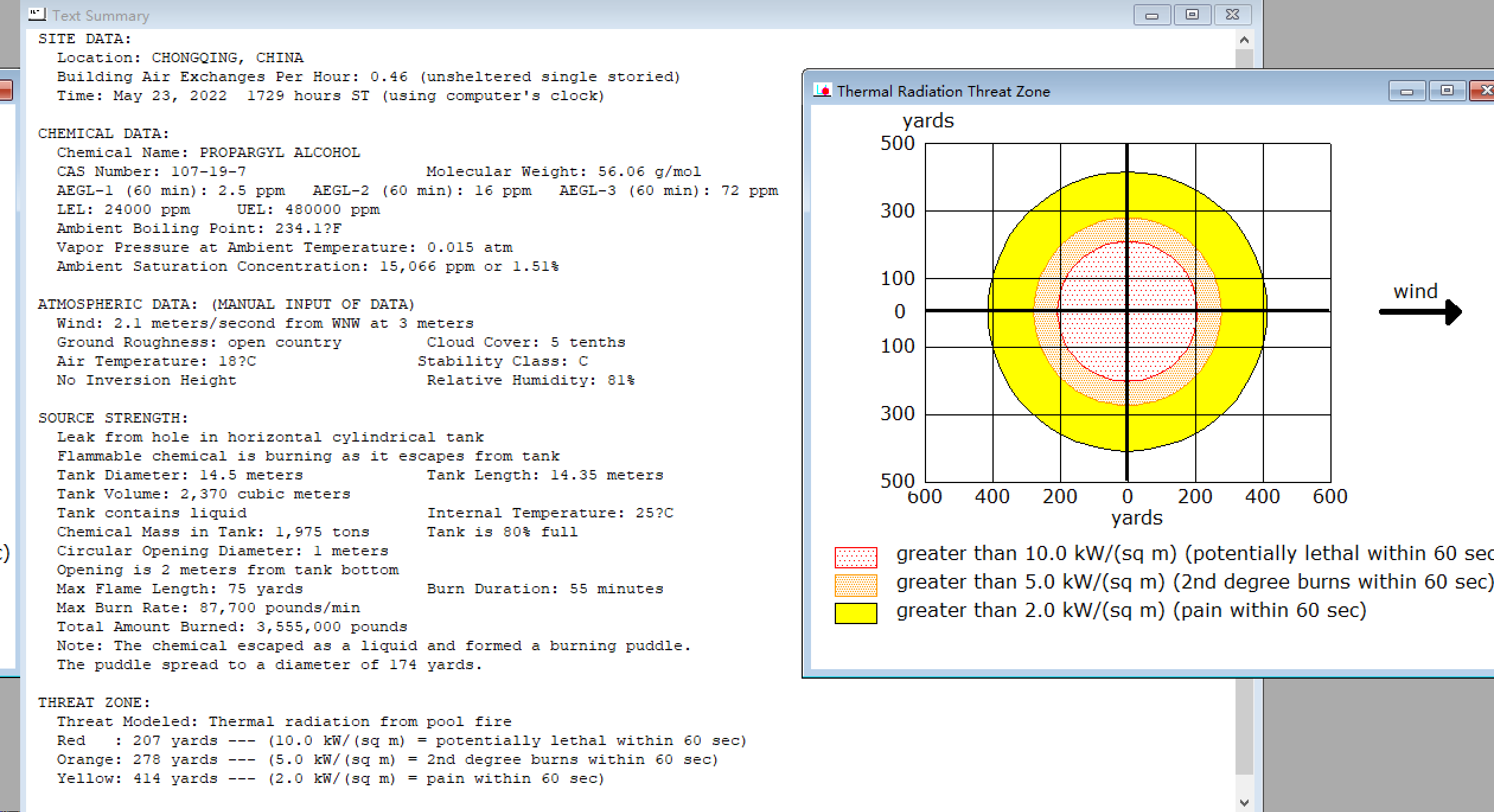This screenshot has height=812, width=1494.
Task: Minimize the Text Summary window
Action: [1151, 15]
